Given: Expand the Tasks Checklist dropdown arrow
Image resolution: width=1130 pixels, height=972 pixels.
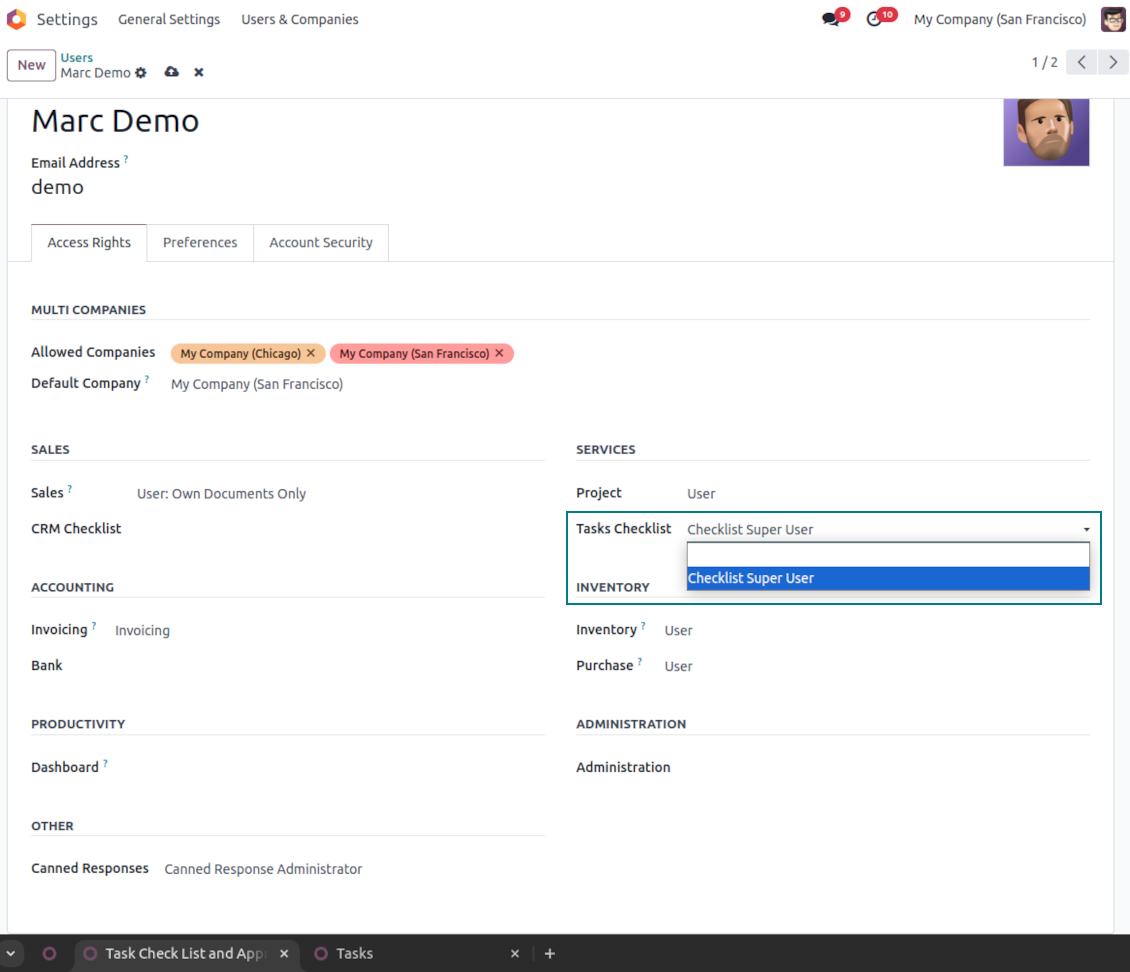Looking at the screenshot, I should click(1086, 530).
